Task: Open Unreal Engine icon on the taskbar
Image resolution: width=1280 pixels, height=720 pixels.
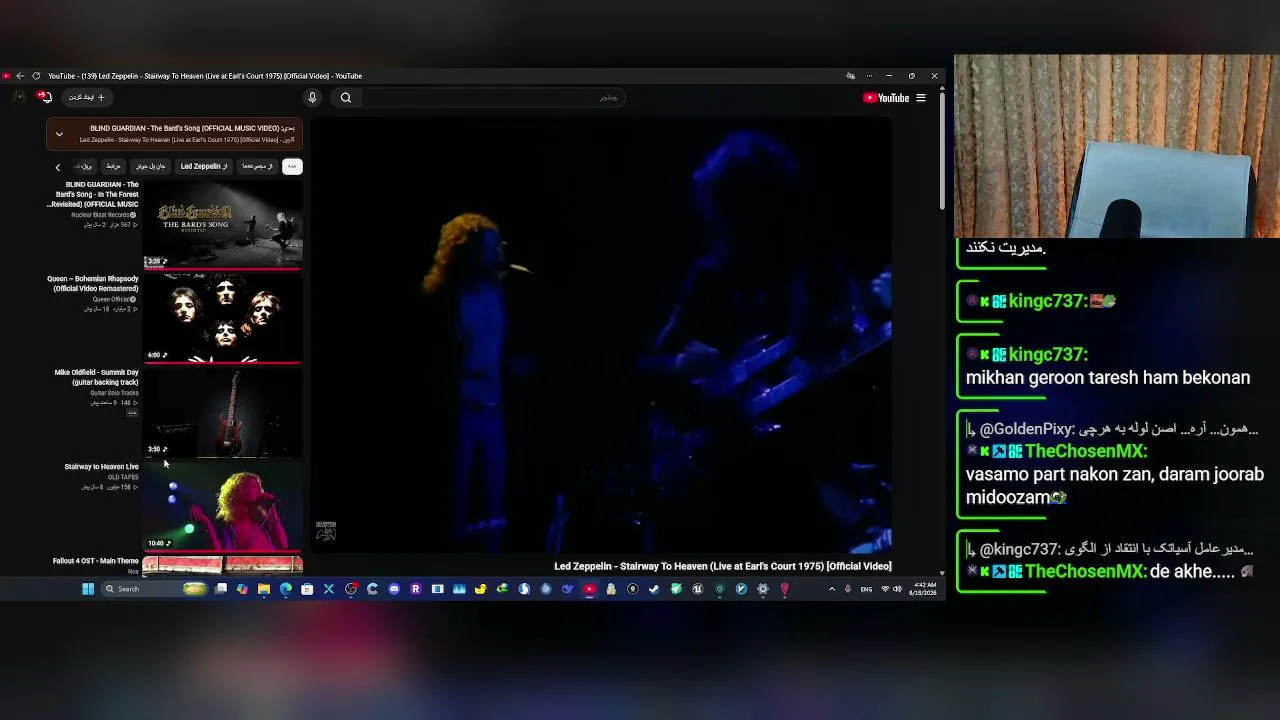Action: (x=698, y=589)
